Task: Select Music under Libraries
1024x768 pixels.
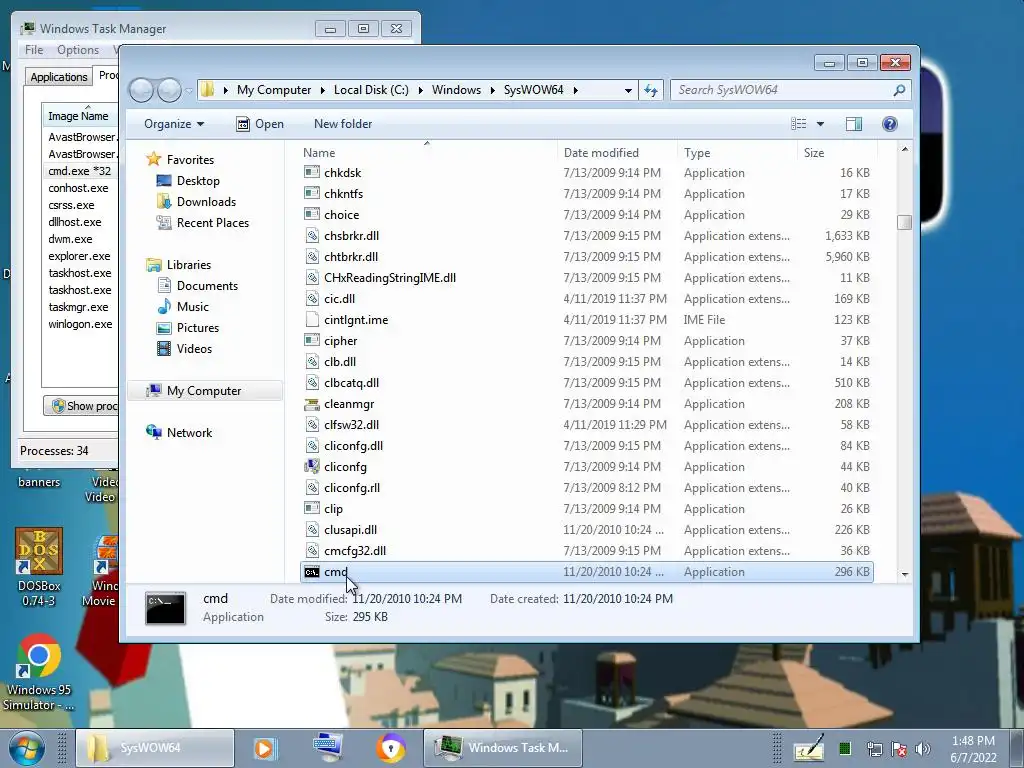Action: 193,307
